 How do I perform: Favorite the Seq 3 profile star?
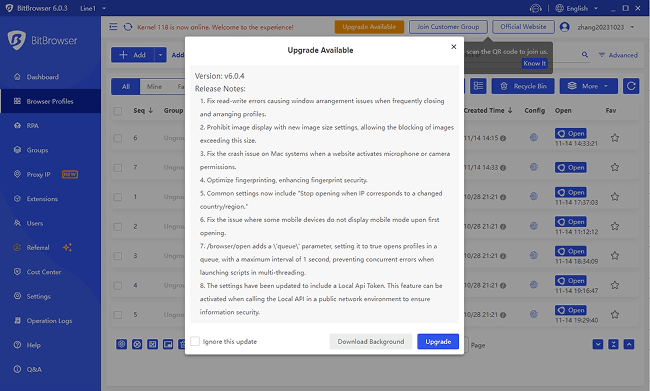pos(615,255)
